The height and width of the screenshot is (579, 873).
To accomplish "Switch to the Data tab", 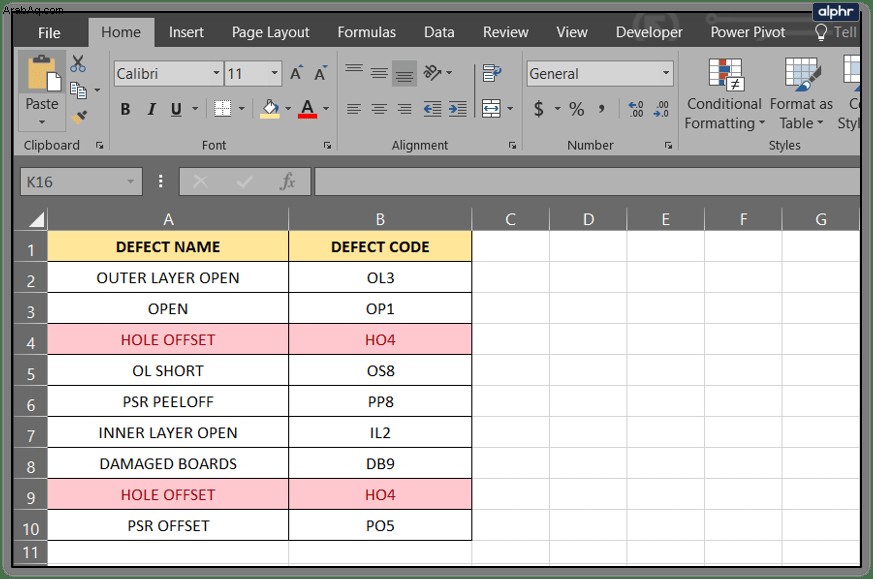I will point(439,32).
